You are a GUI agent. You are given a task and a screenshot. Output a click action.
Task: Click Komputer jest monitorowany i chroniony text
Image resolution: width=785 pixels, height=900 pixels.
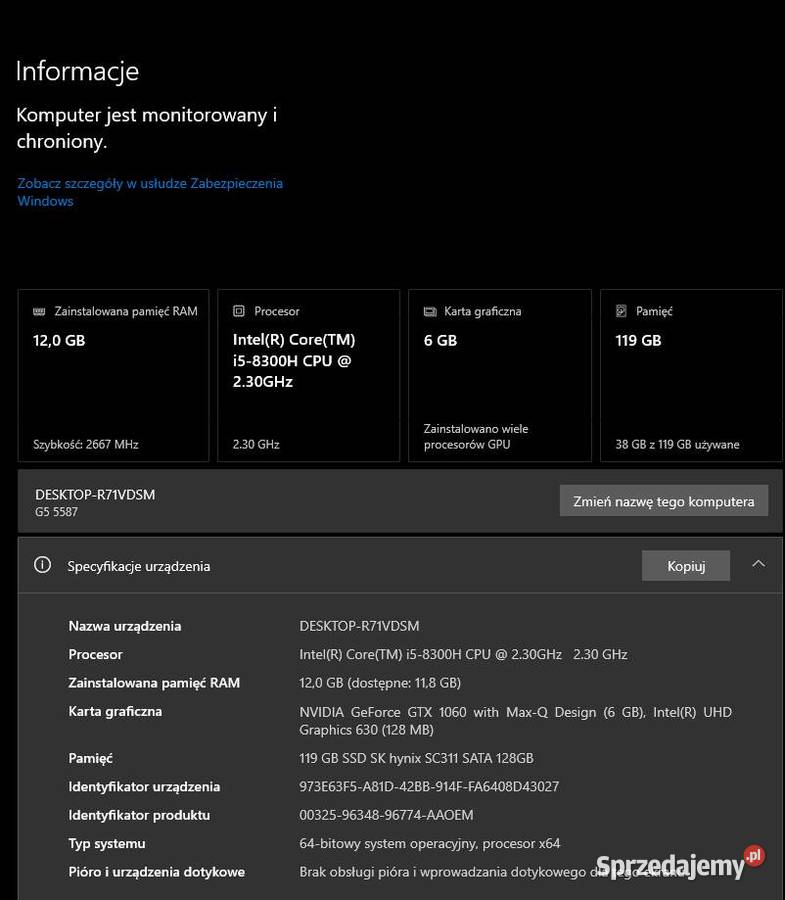click(x=146, y=128)
